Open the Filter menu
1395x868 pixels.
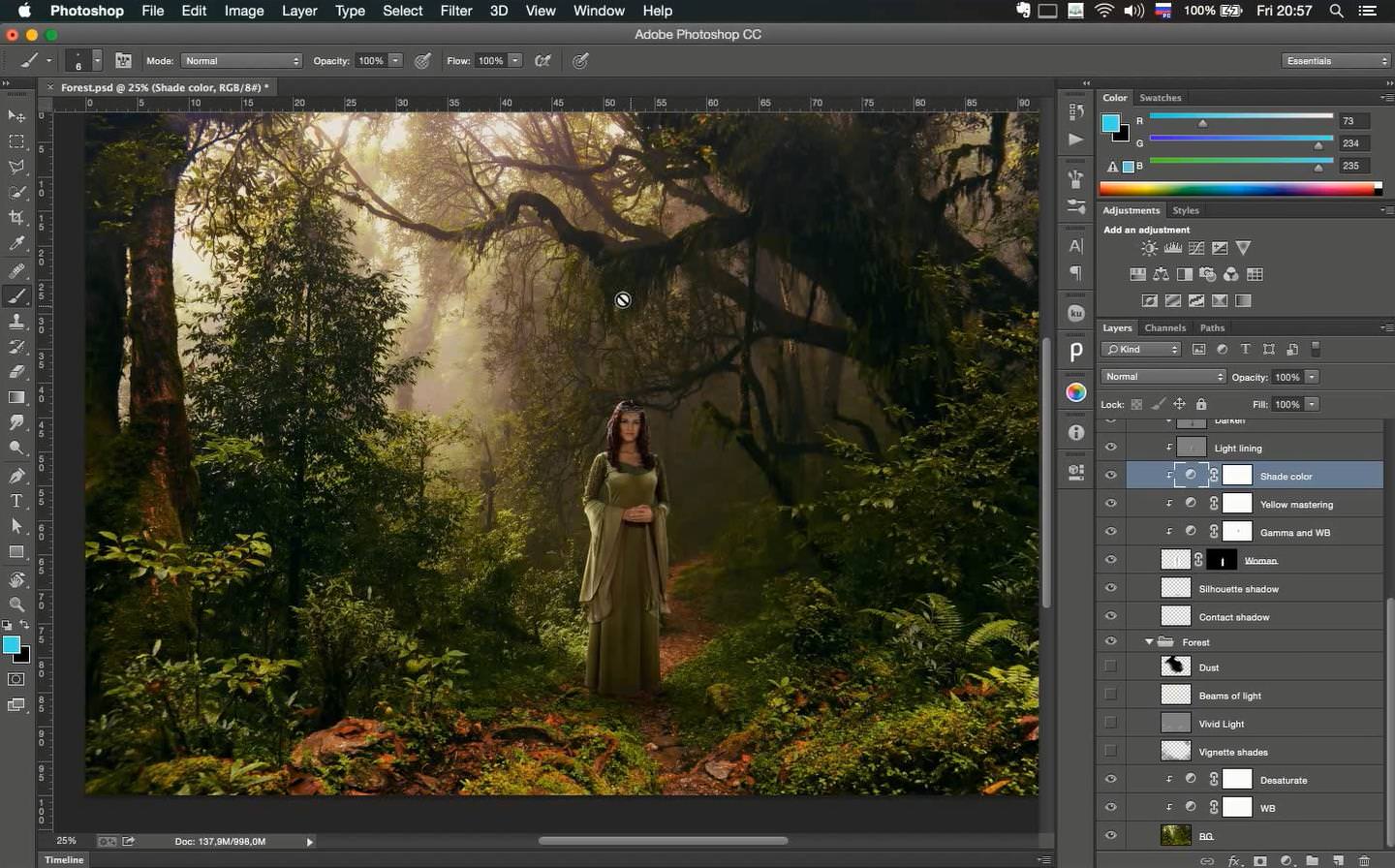point(456,11)
